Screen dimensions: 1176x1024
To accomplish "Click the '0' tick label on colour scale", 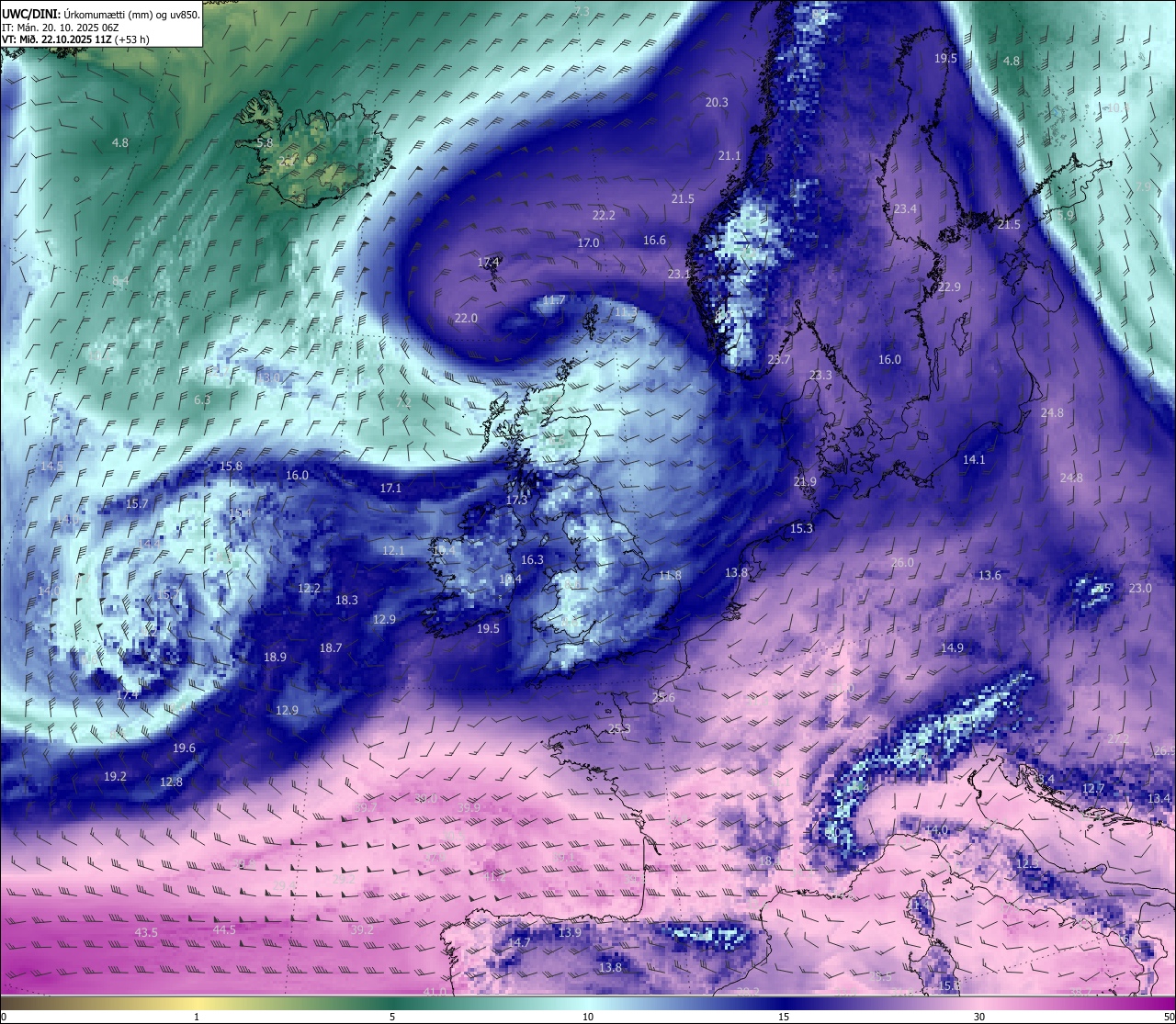I will pyautogui.click(x=4, y=1017).
